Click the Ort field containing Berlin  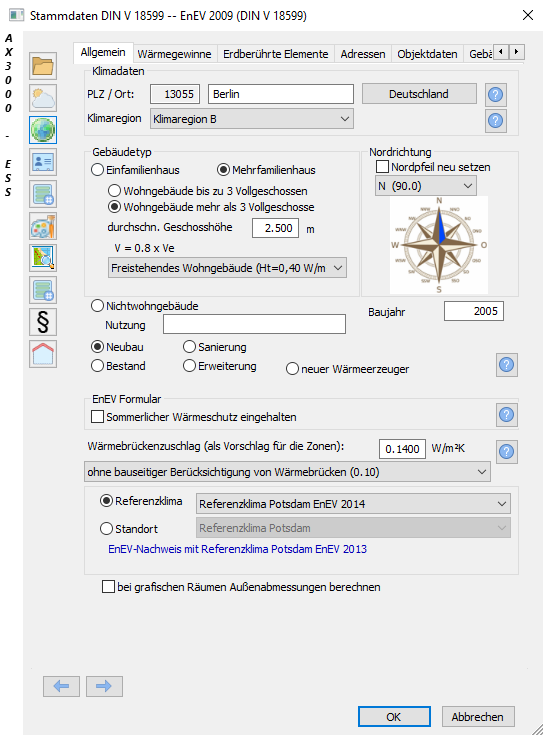[281, 94]
